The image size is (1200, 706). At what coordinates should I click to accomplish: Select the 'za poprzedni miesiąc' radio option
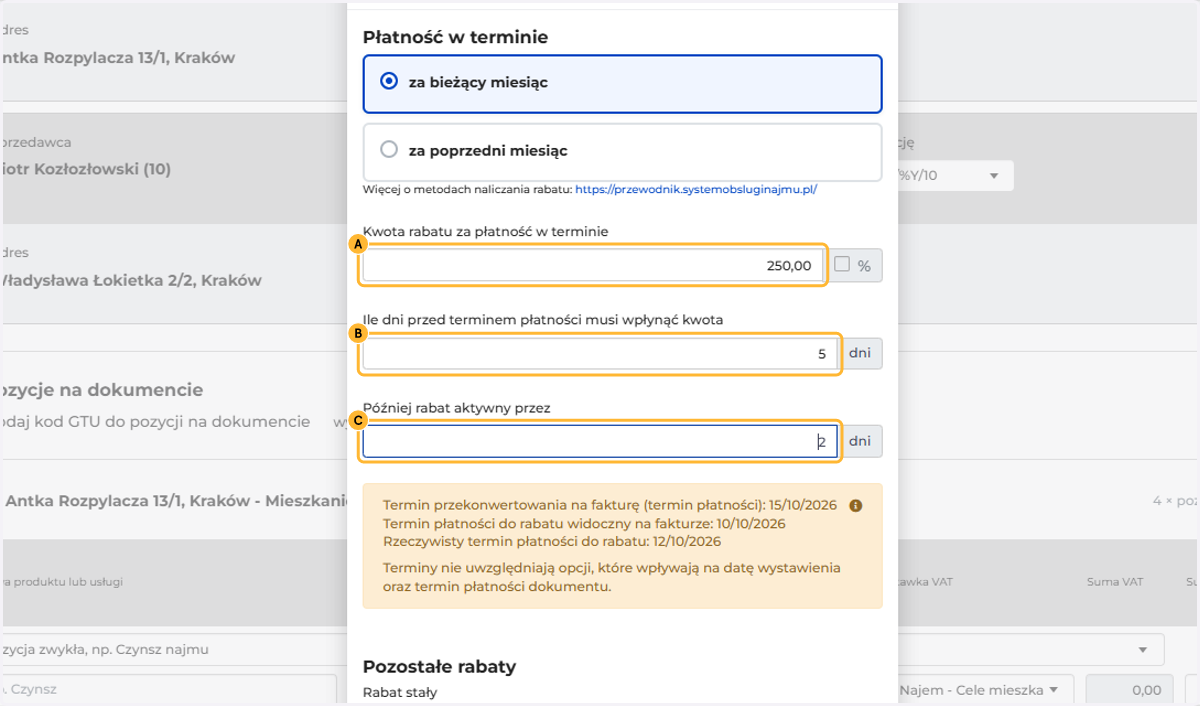point(622,151)
